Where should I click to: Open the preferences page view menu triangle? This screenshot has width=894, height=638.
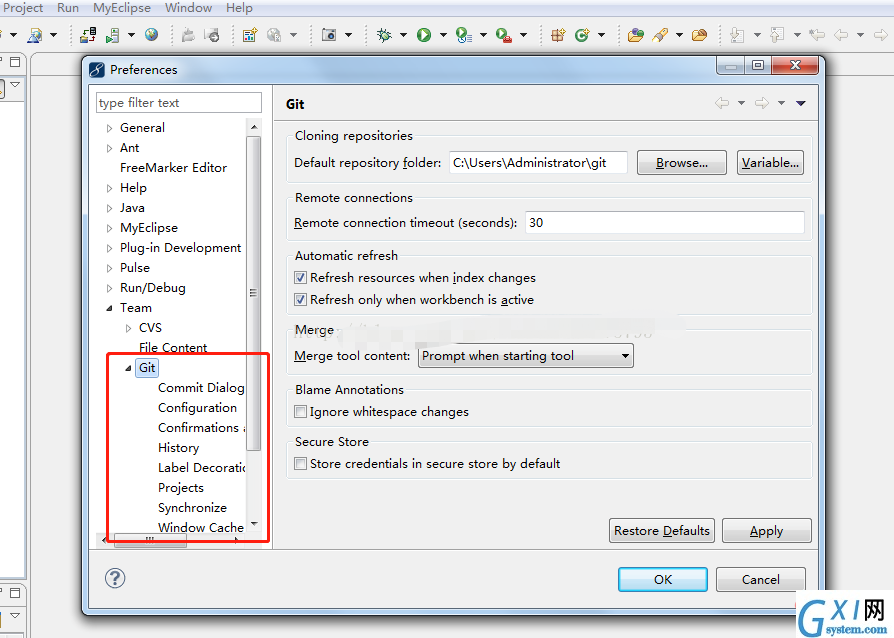click(800, 103)
